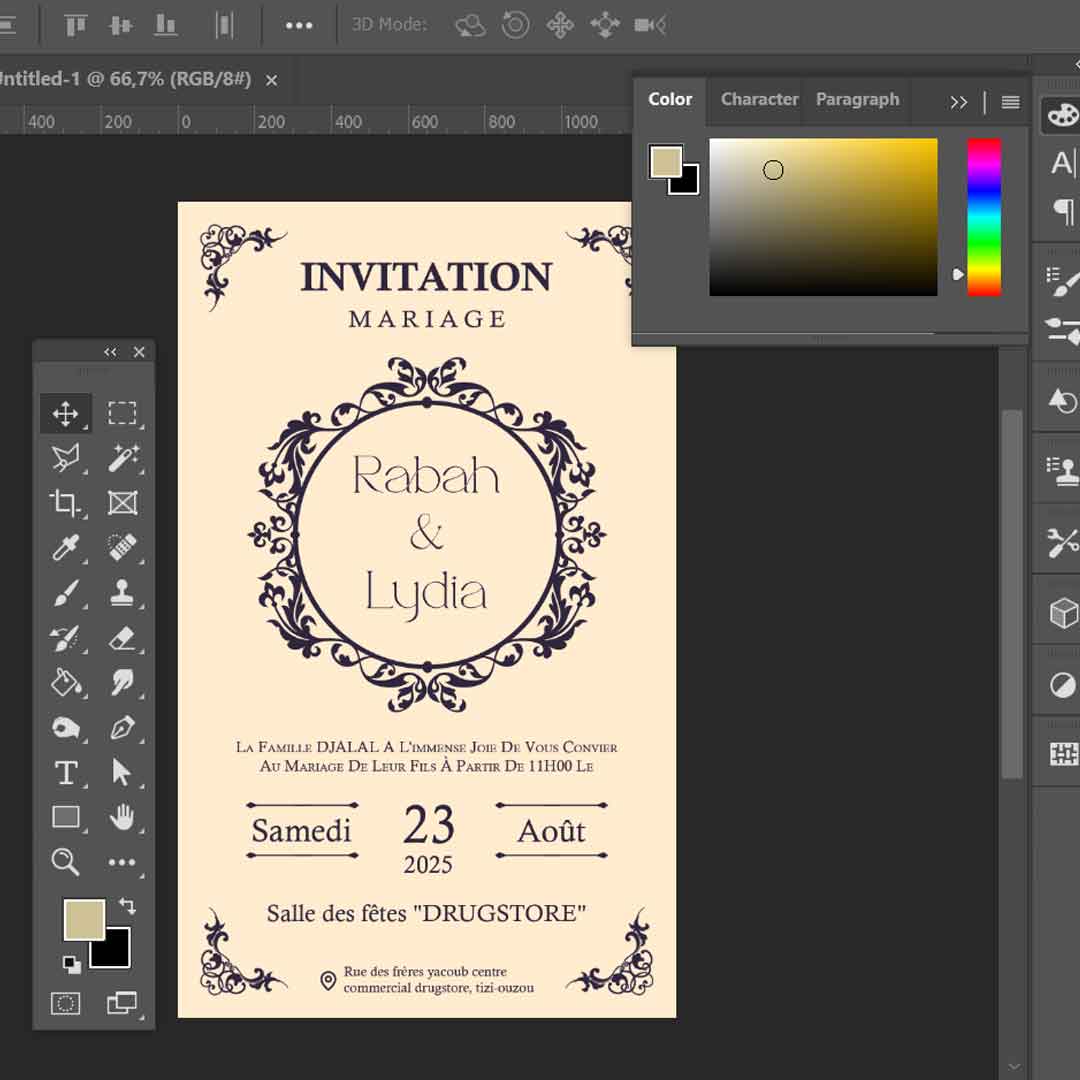Screen dimensions: 1080x1080
Task: Toggle Quick Mask mode in toolbar
Action: pyautogui.click(x=65, y=1002)
